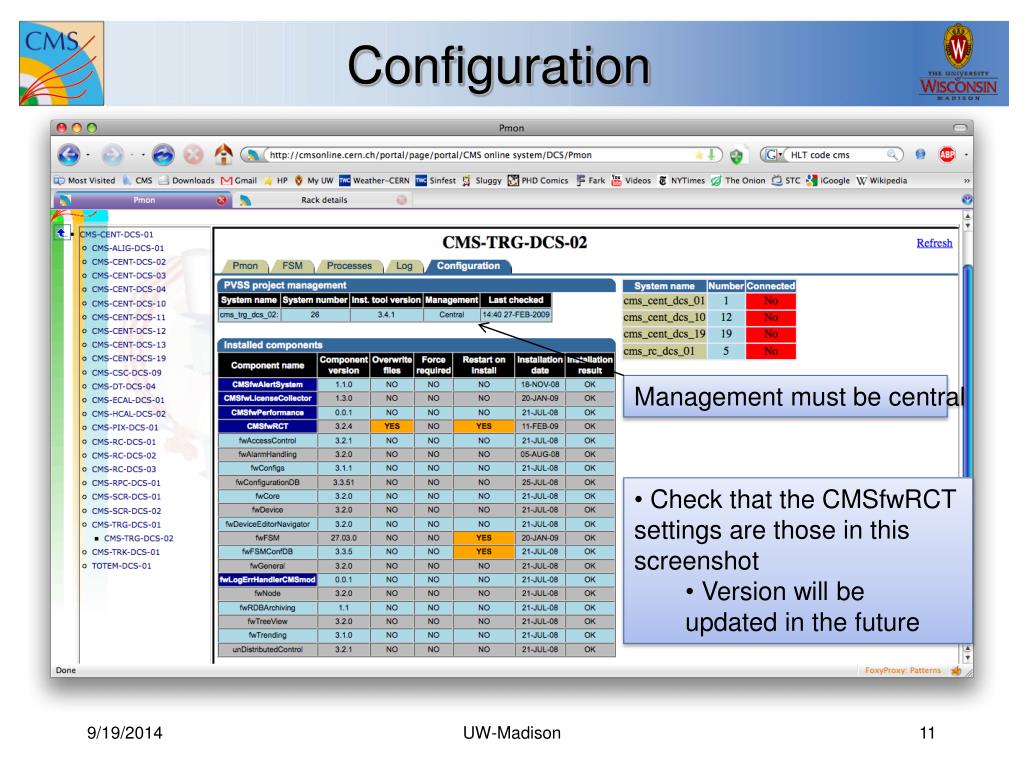
Task: Click the Sluggy bookmark
Action: pos(481,180)
